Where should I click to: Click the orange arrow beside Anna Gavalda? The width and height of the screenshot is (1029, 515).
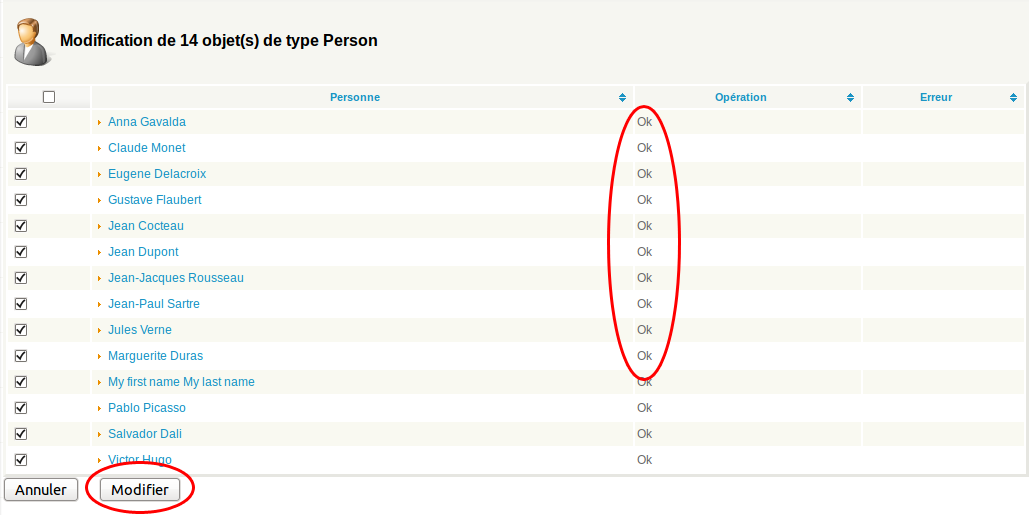point(100,122)
